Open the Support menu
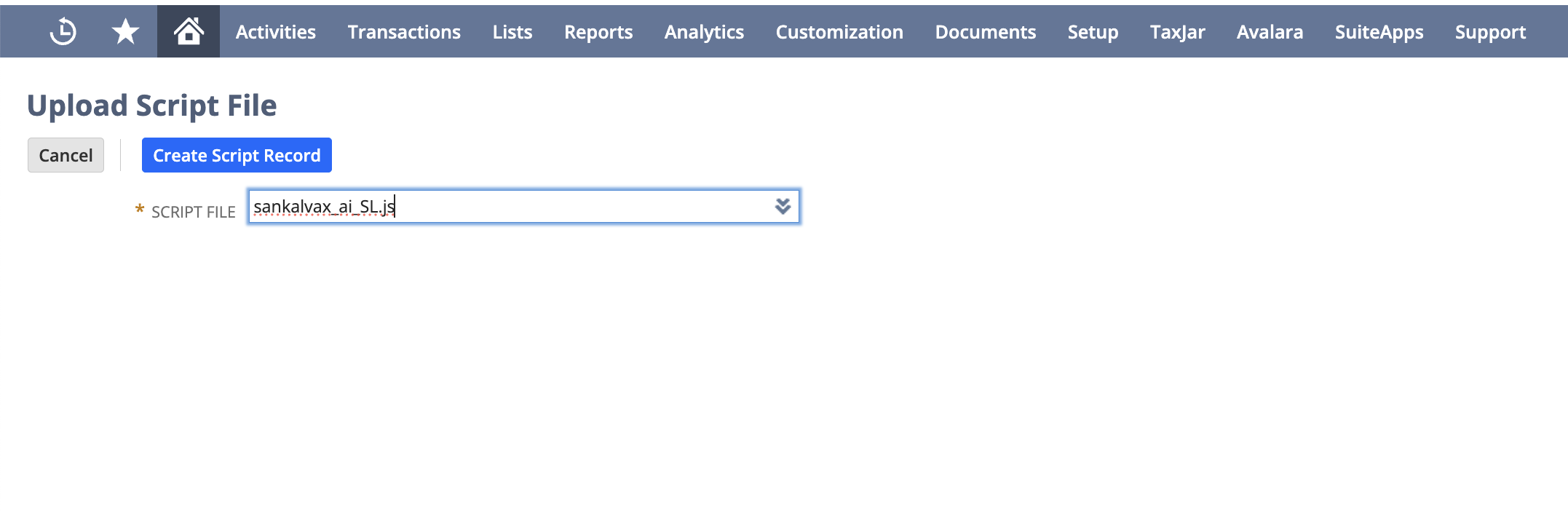1568x511 pixels. coord(1490,32)
